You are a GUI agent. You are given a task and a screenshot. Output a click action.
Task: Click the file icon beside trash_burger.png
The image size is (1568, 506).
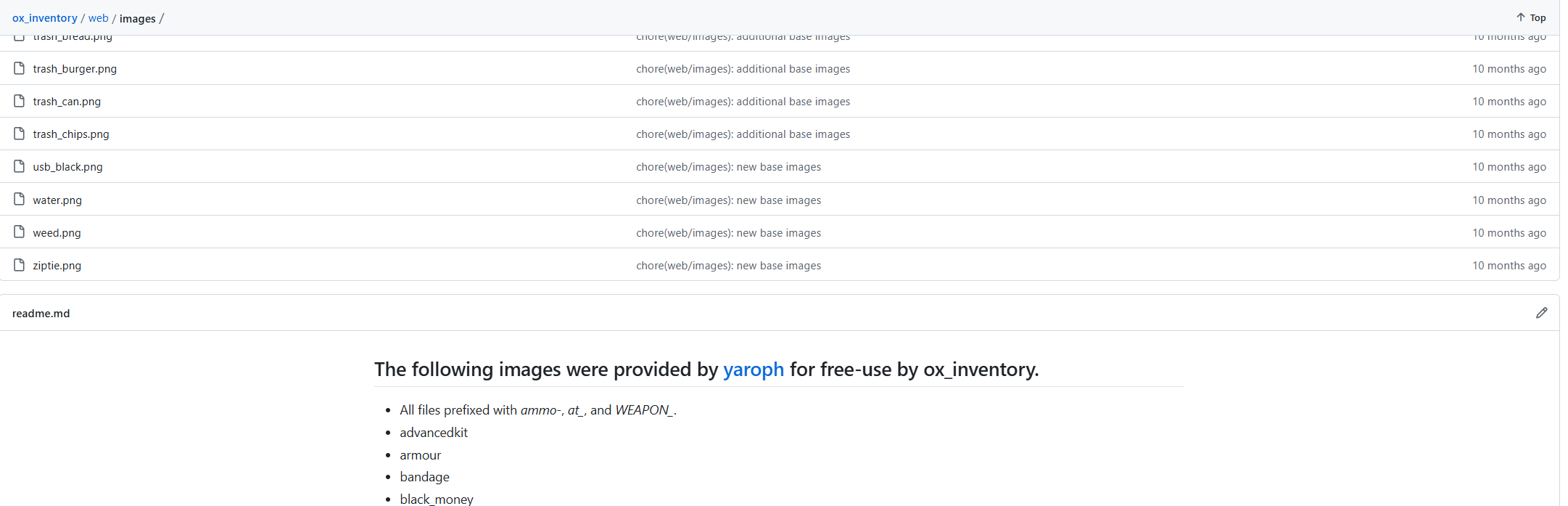(20, 68)
